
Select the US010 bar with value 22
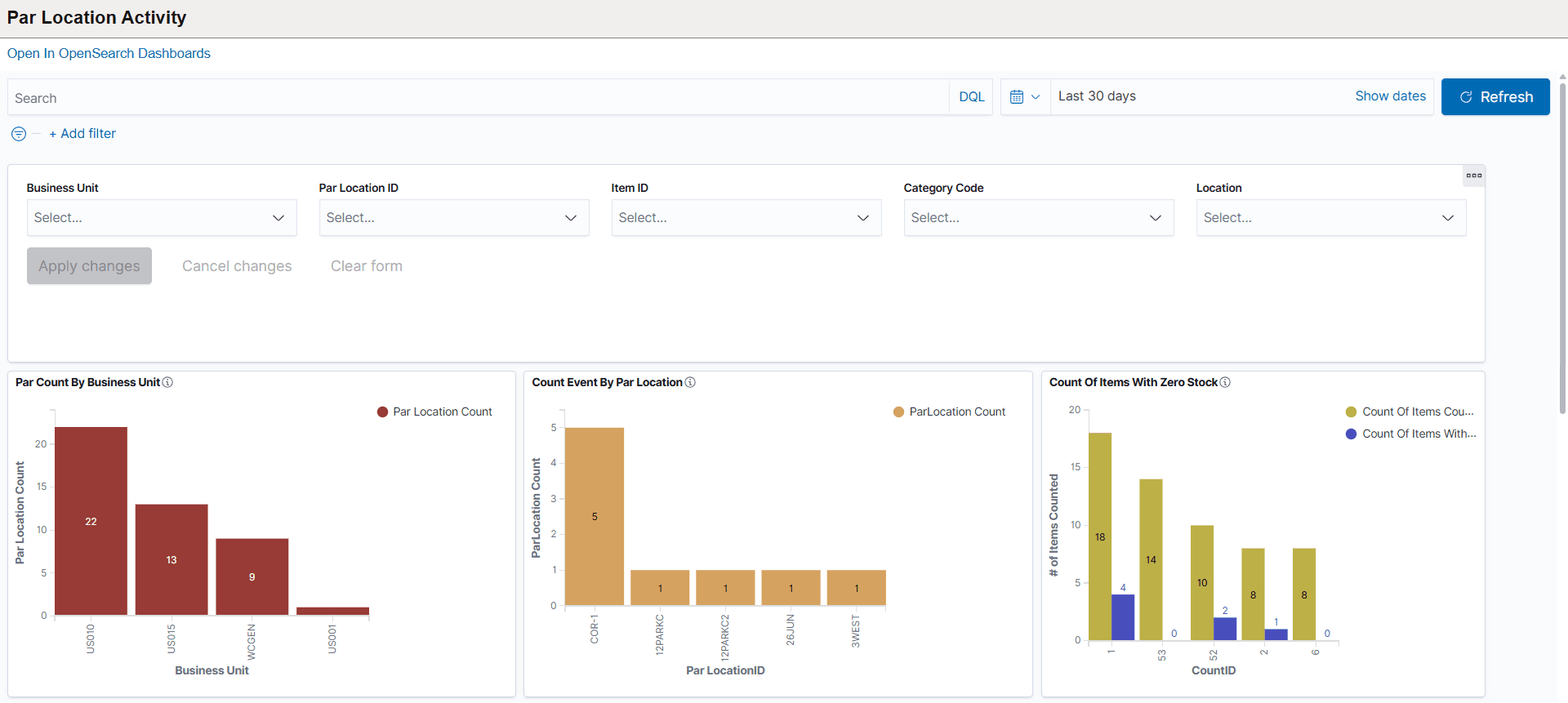pos(91,521)
